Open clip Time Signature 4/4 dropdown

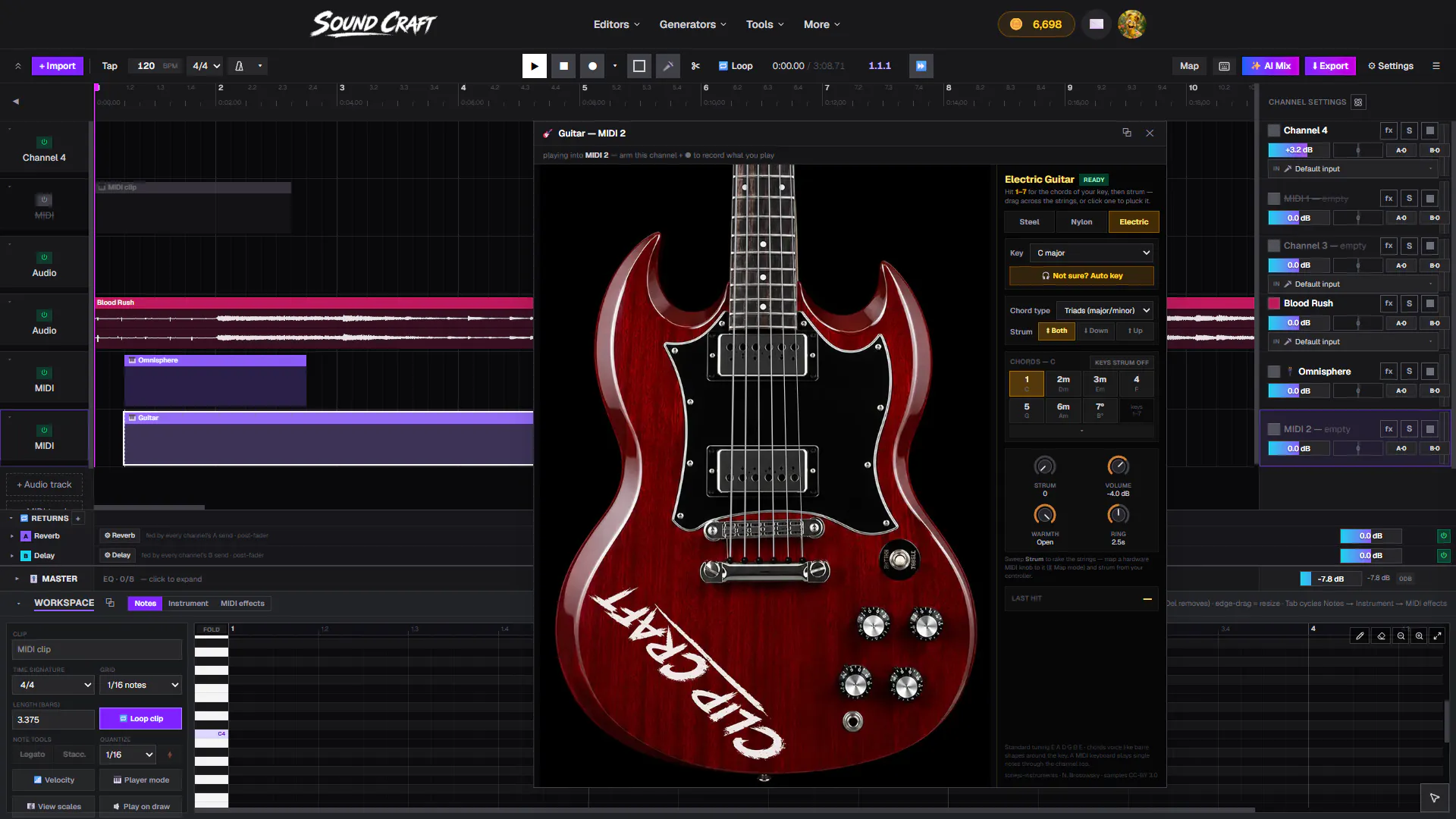click(x=53, y=685)
